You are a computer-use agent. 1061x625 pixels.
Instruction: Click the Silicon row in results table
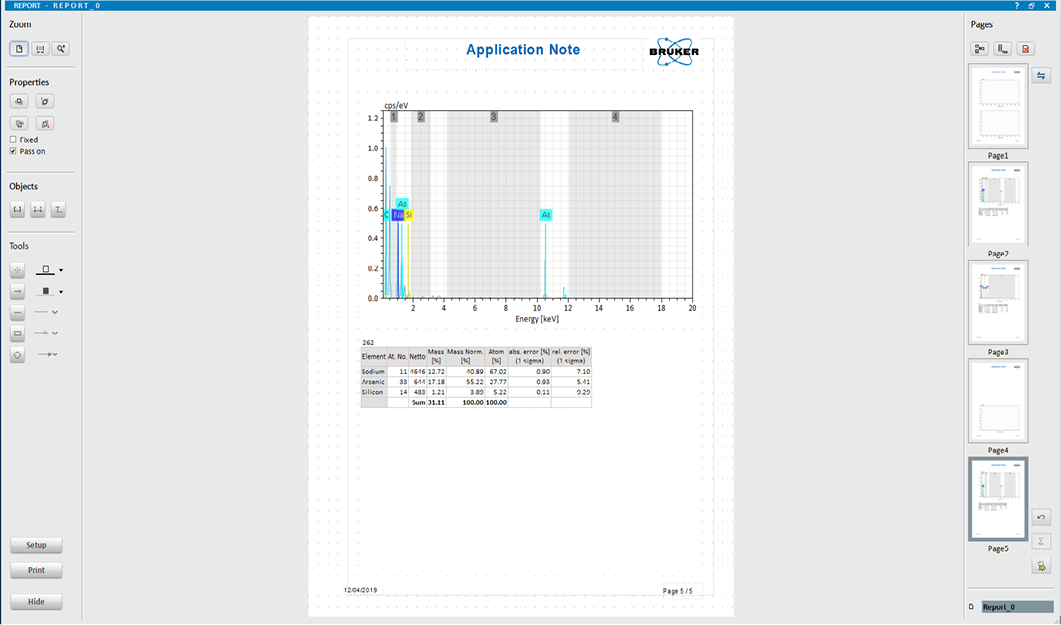point(476,392)
